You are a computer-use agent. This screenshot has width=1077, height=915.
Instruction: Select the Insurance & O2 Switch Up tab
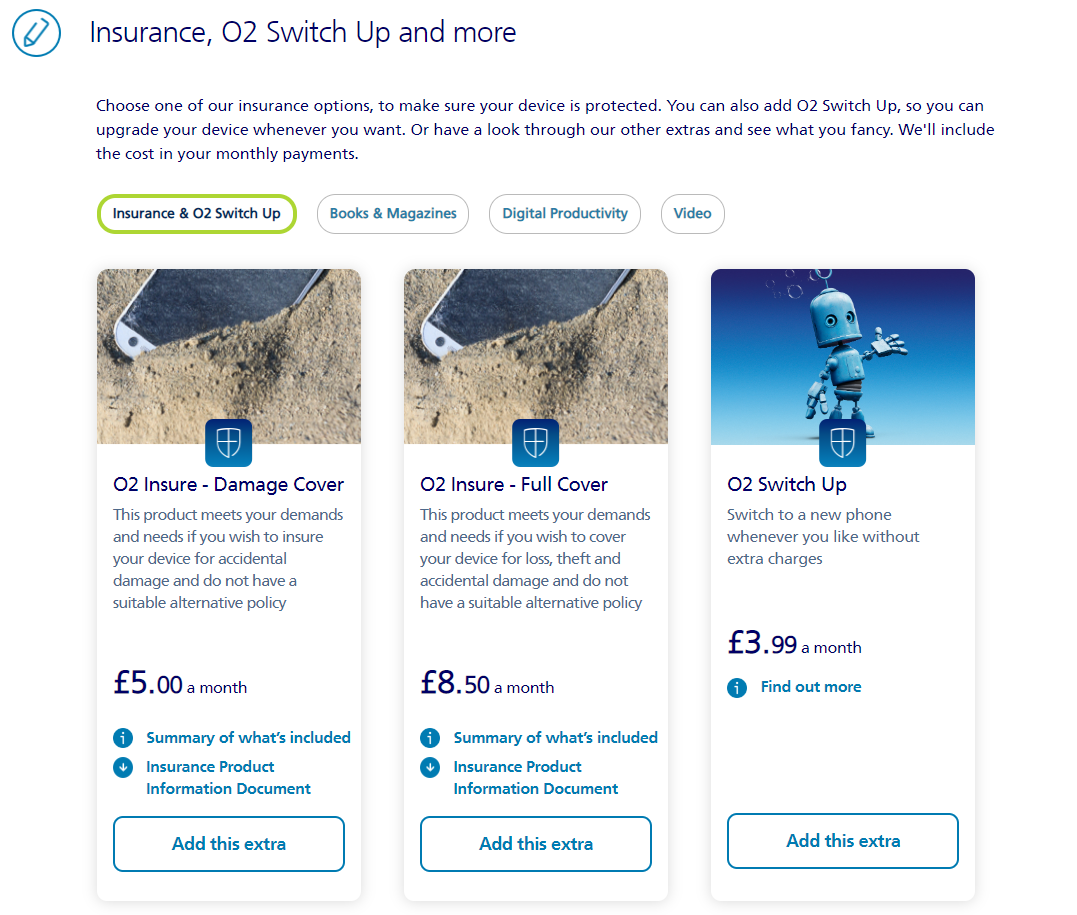196,214
